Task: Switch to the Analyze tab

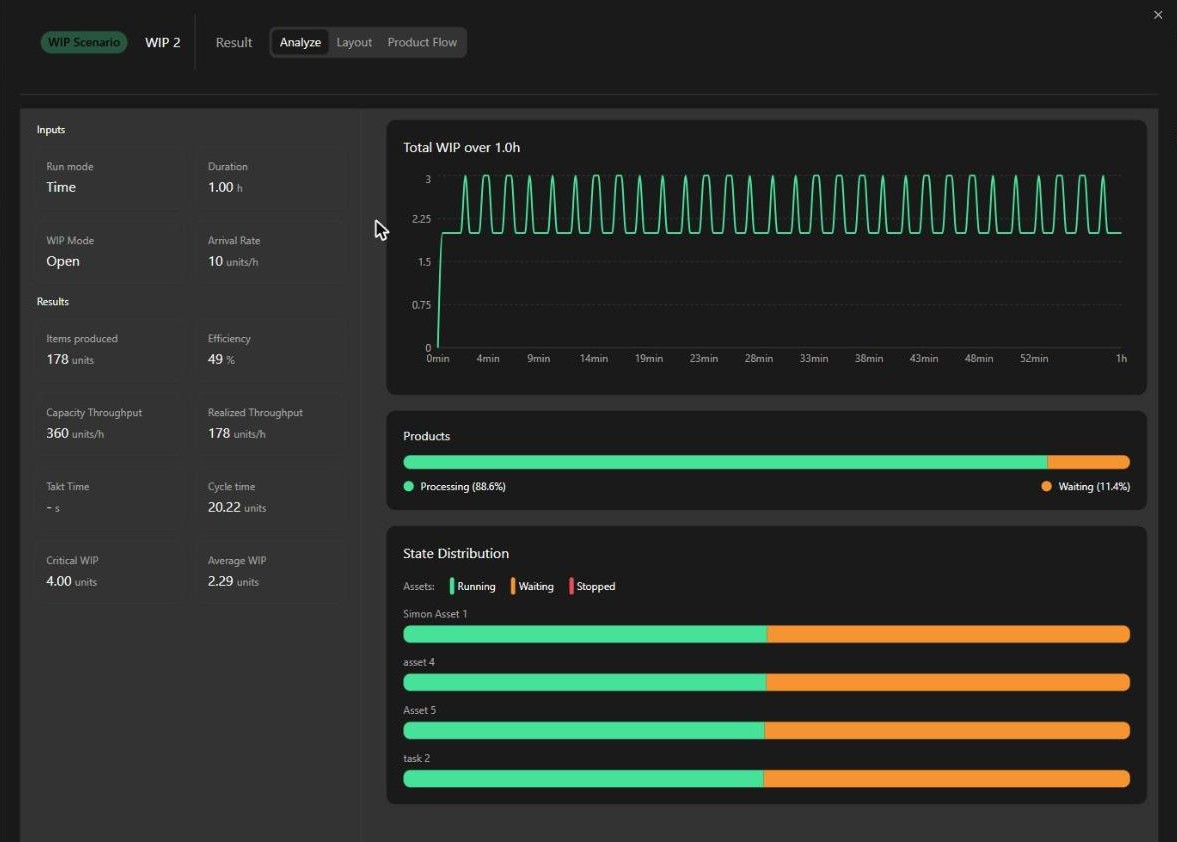Action: pos(300,42)
